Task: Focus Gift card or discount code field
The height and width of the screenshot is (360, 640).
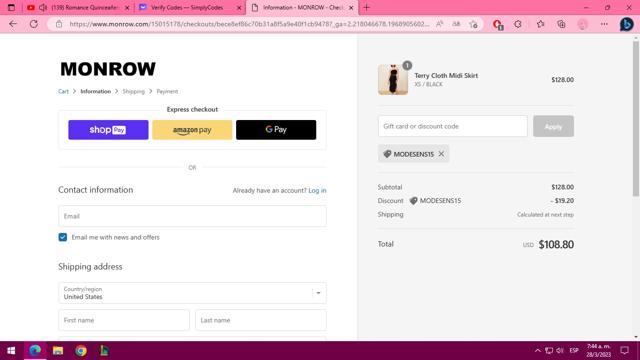Action: [x=453, y=126]
